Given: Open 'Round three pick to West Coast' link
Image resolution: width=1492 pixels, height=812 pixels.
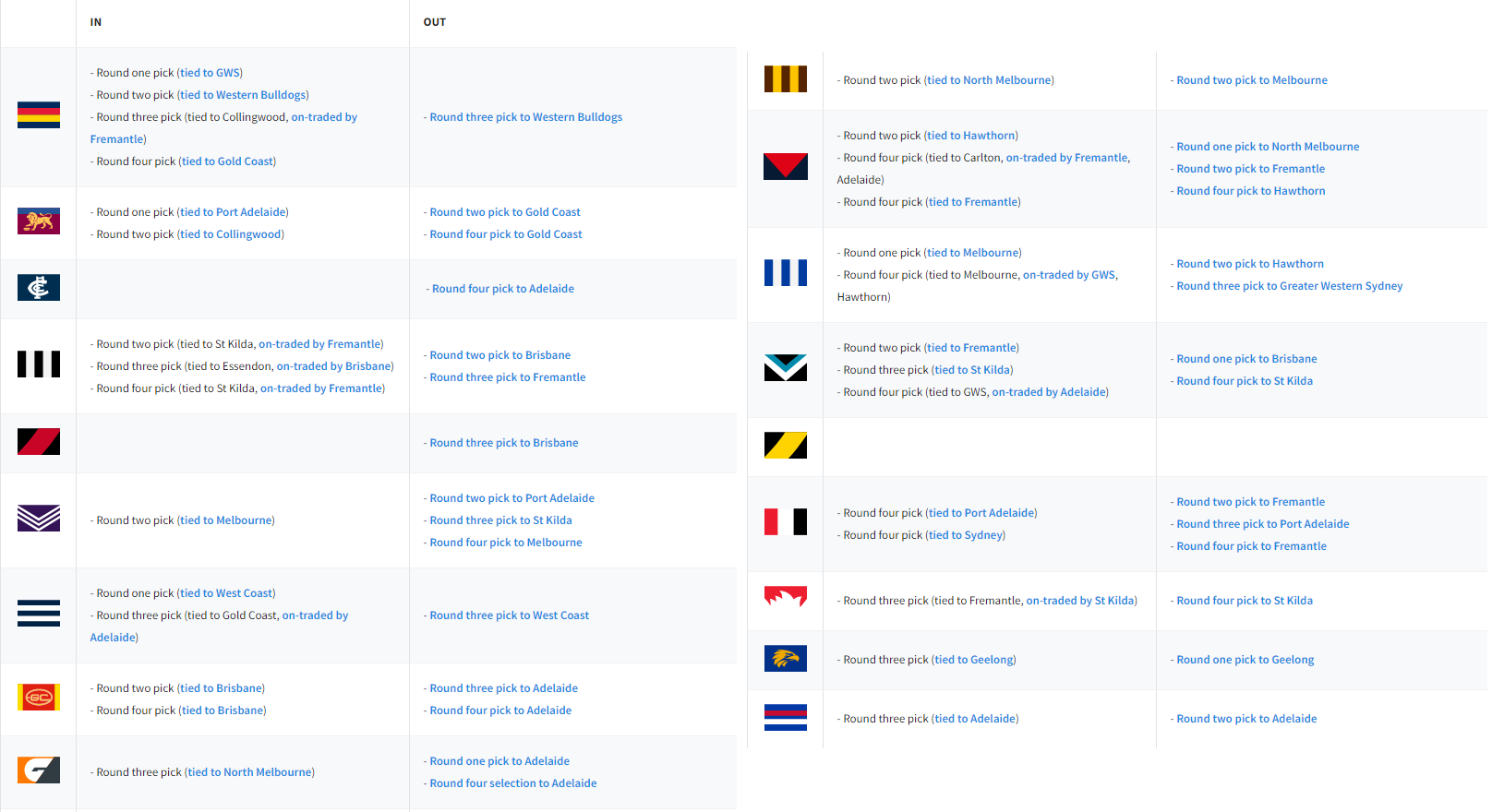Looking at the screenshot, I should tap(510, 615).
